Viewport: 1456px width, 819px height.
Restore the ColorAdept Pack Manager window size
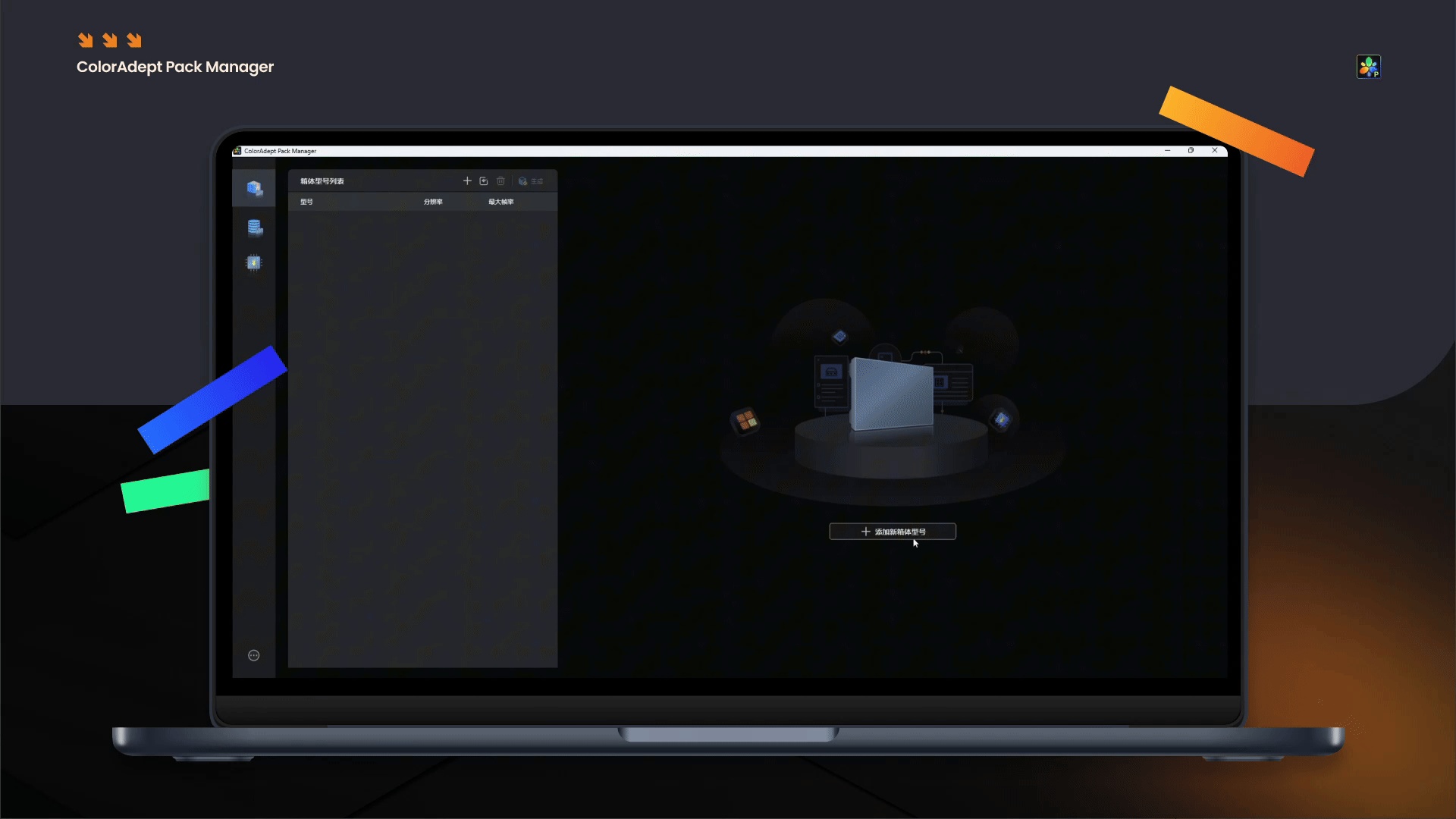pyautogui.click(x=1191, y=151)
